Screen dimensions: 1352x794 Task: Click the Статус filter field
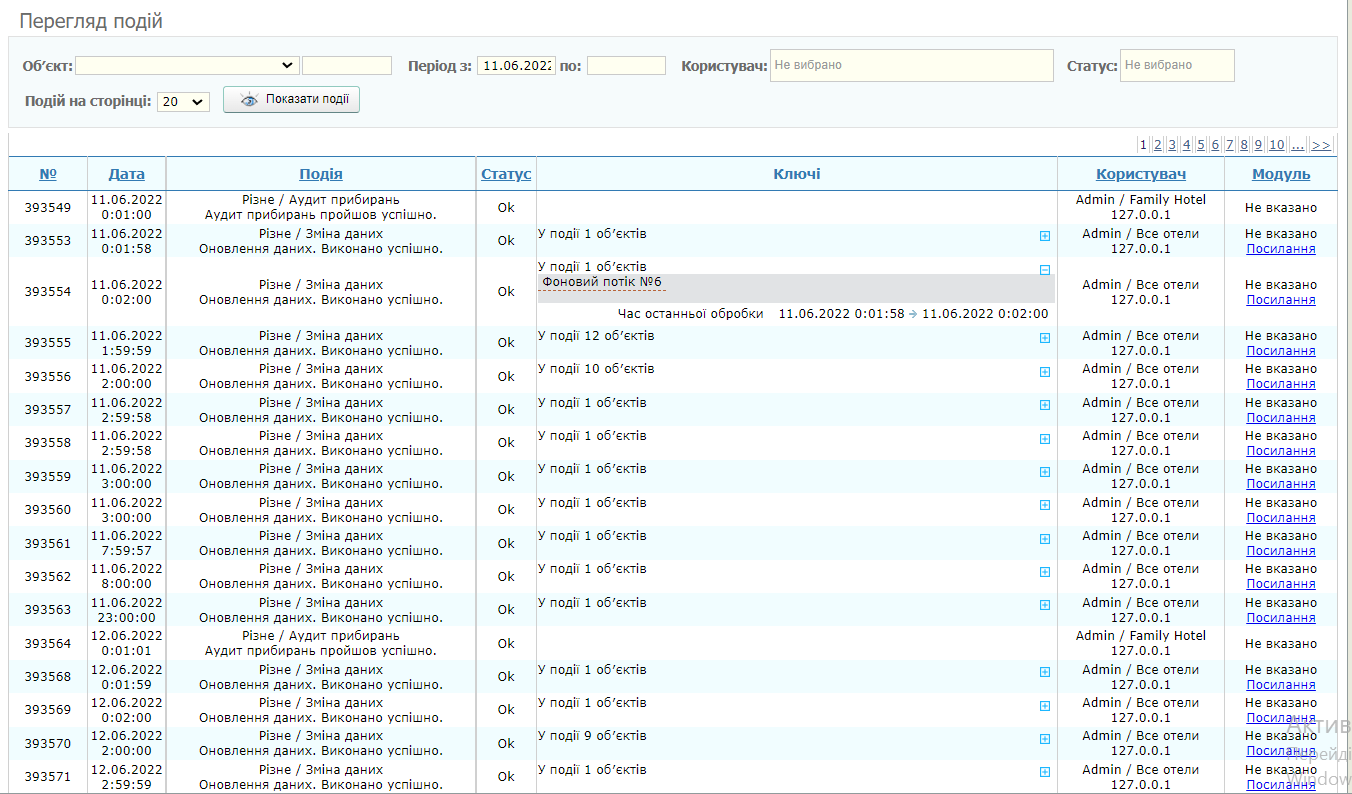pyautogui.click(x=1177, y=65)
